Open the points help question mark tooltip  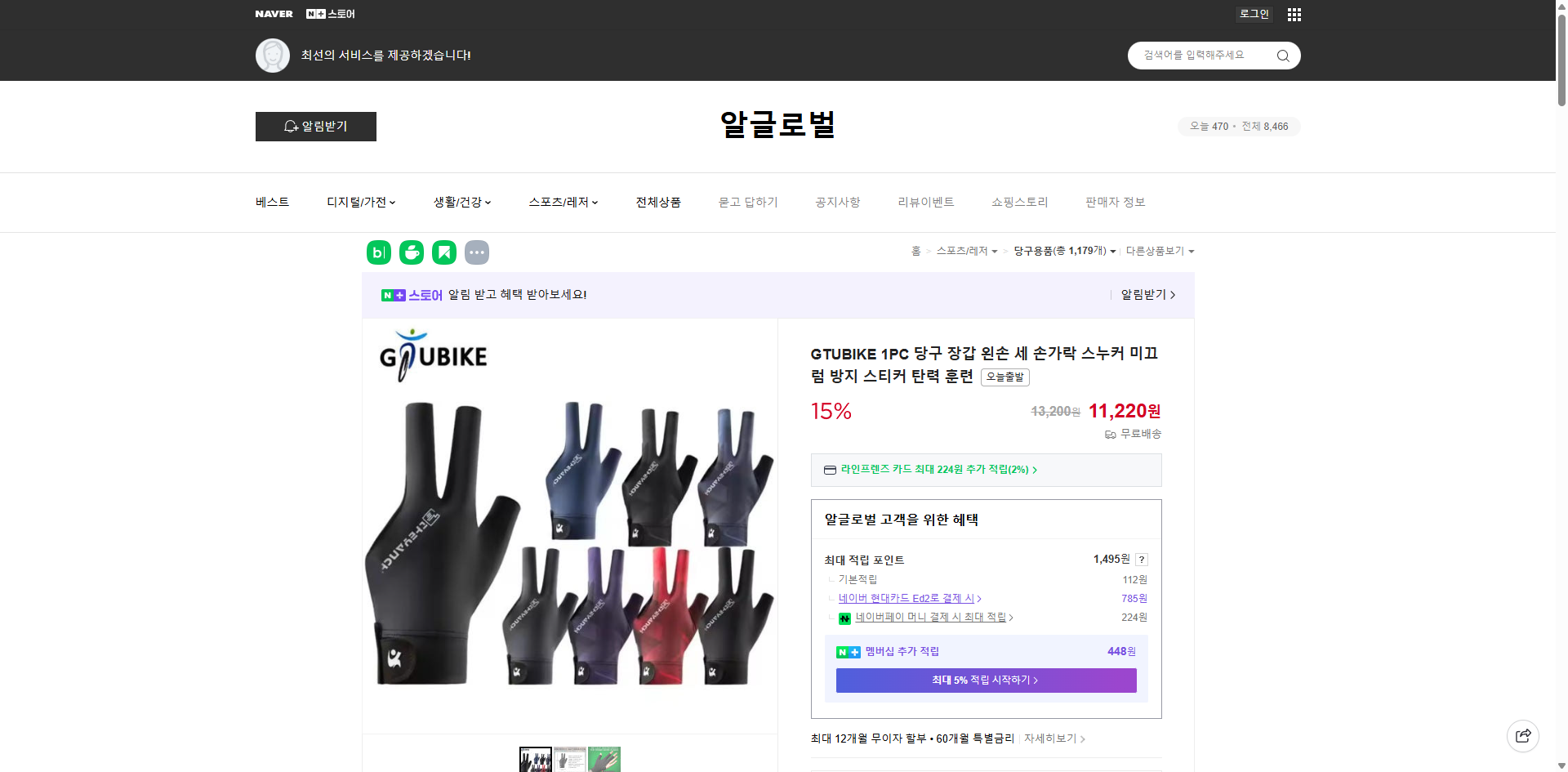click(1141, 560)
